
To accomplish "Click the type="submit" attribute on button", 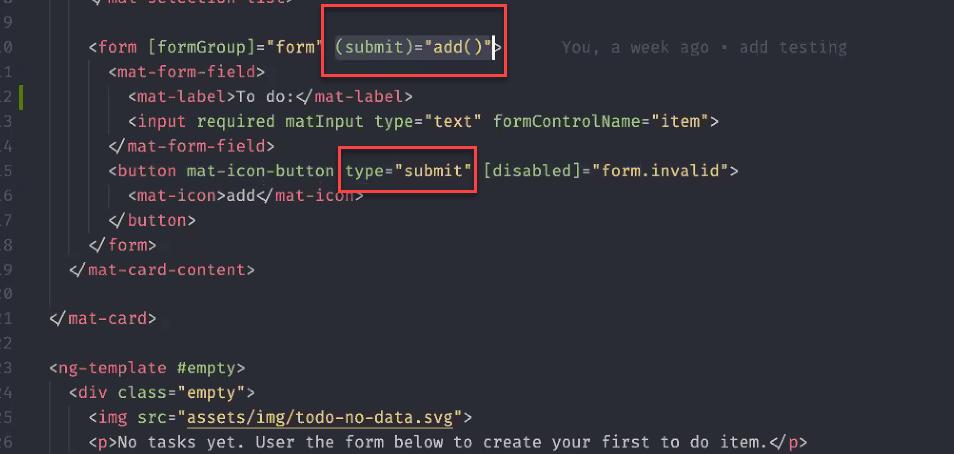I will tap(409, 170).
